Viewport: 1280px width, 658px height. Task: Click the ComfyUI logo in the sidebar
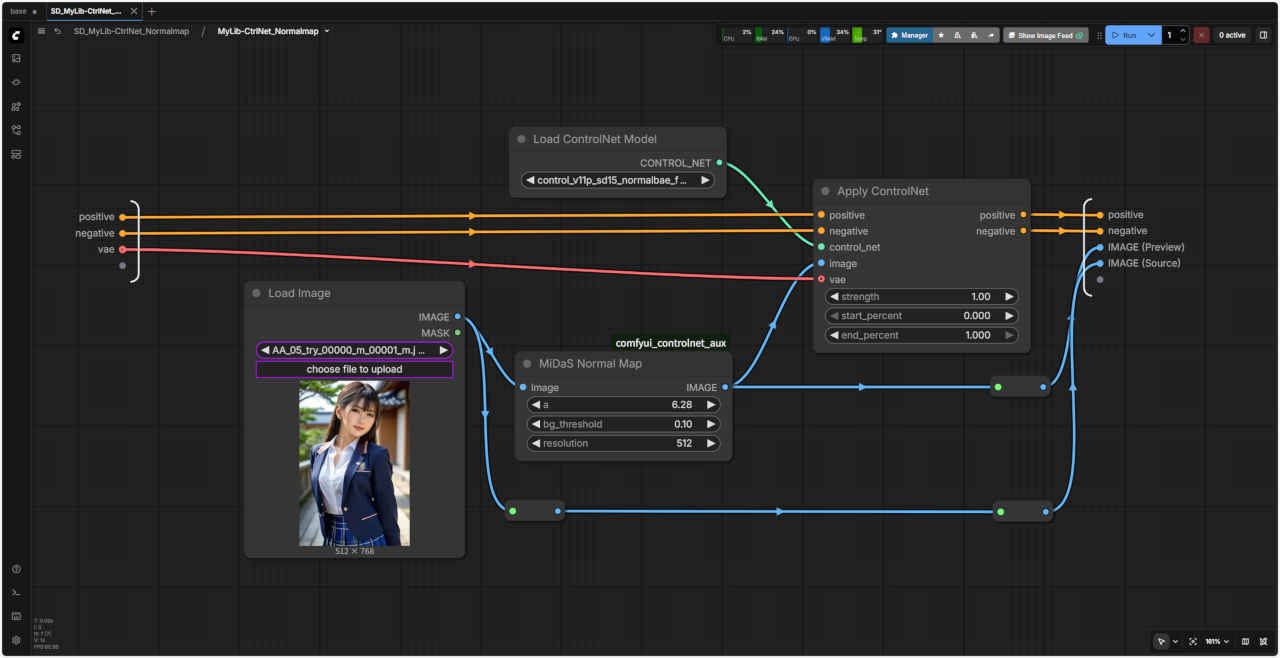coord(16,35)
